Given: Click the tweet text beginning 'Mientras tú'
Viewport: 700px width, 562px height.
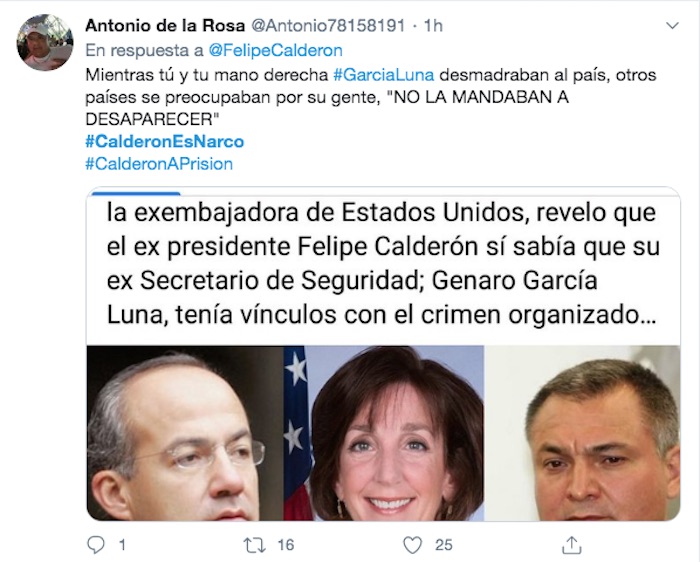Looking at the screenshot, I should click(x=371, y=97).
